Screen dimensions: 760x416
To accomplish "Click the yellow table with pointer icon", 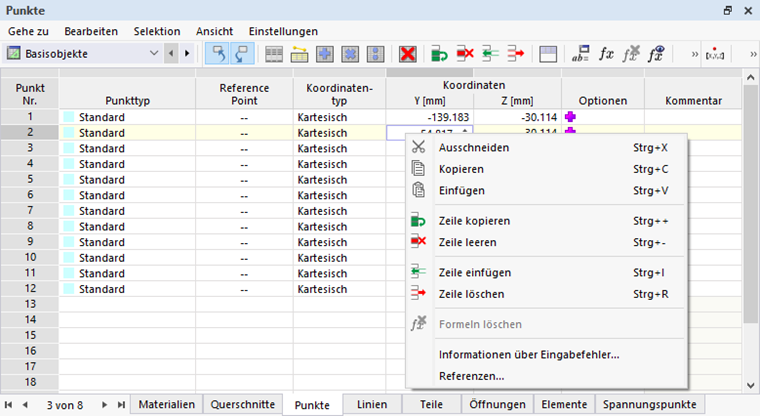I will point(300,54).
